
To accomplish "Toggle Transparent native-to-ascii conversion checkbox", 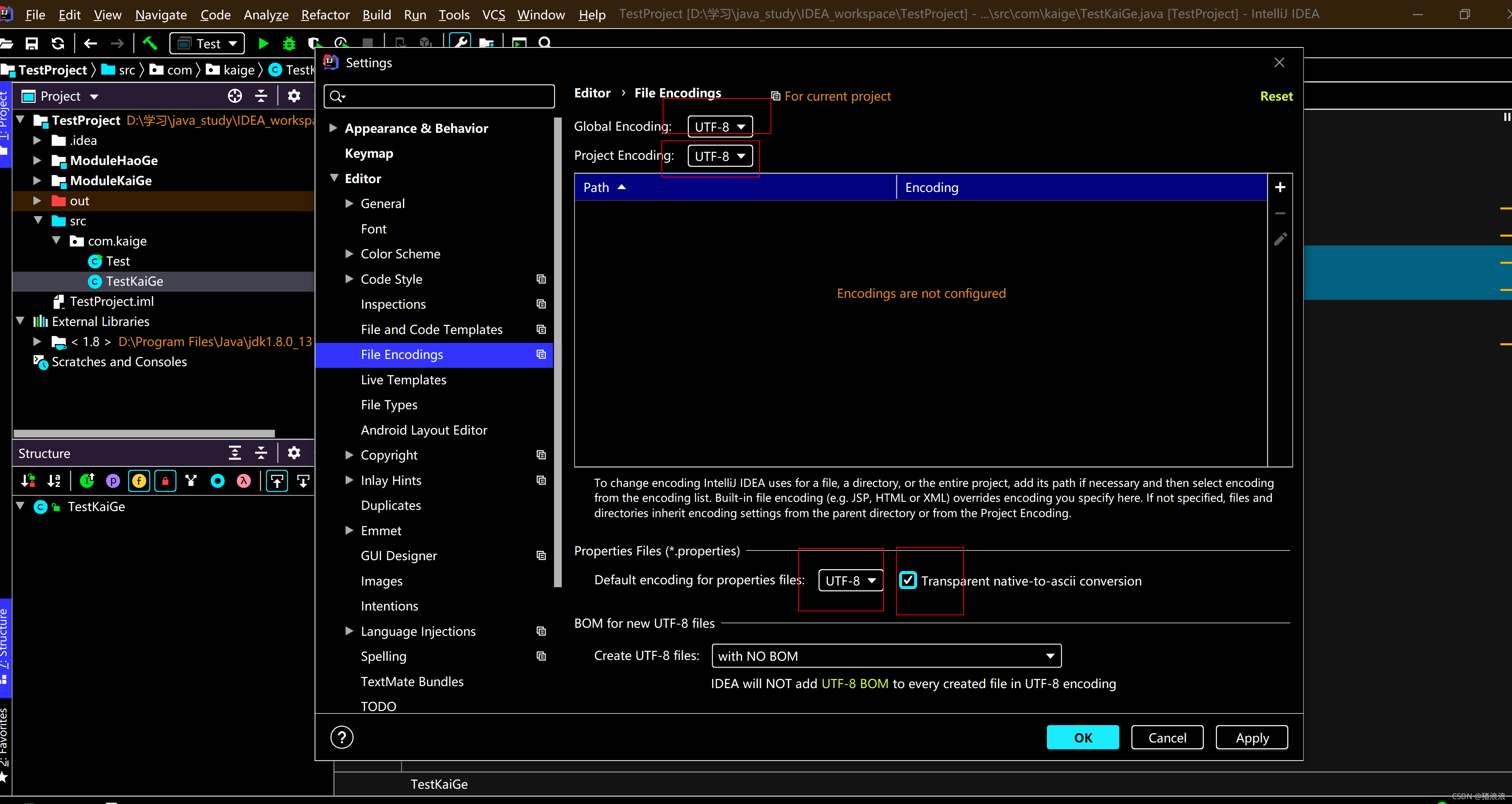I will tap(908, 580).
